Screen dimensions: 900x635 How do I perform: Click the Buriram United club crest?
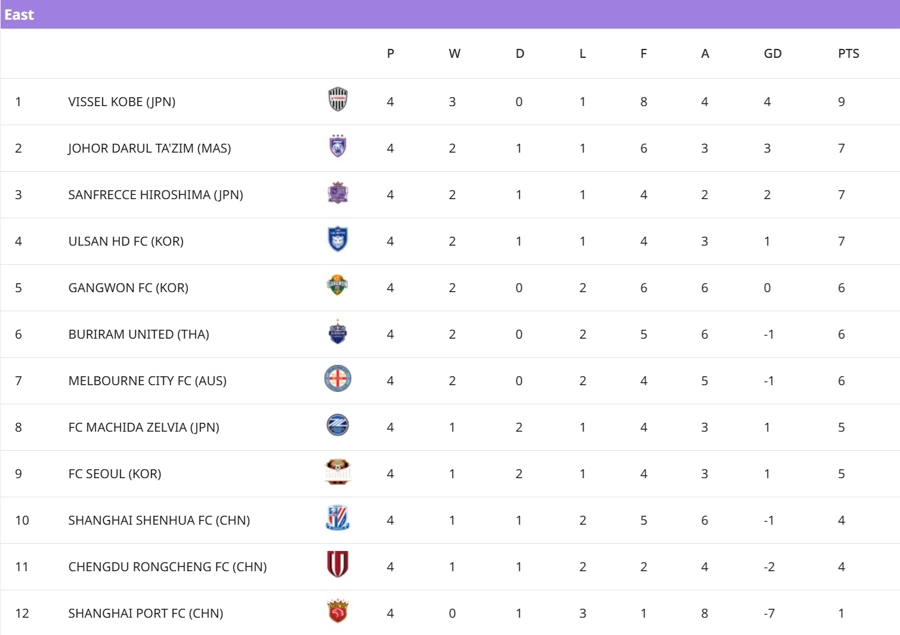click(338, 333)
